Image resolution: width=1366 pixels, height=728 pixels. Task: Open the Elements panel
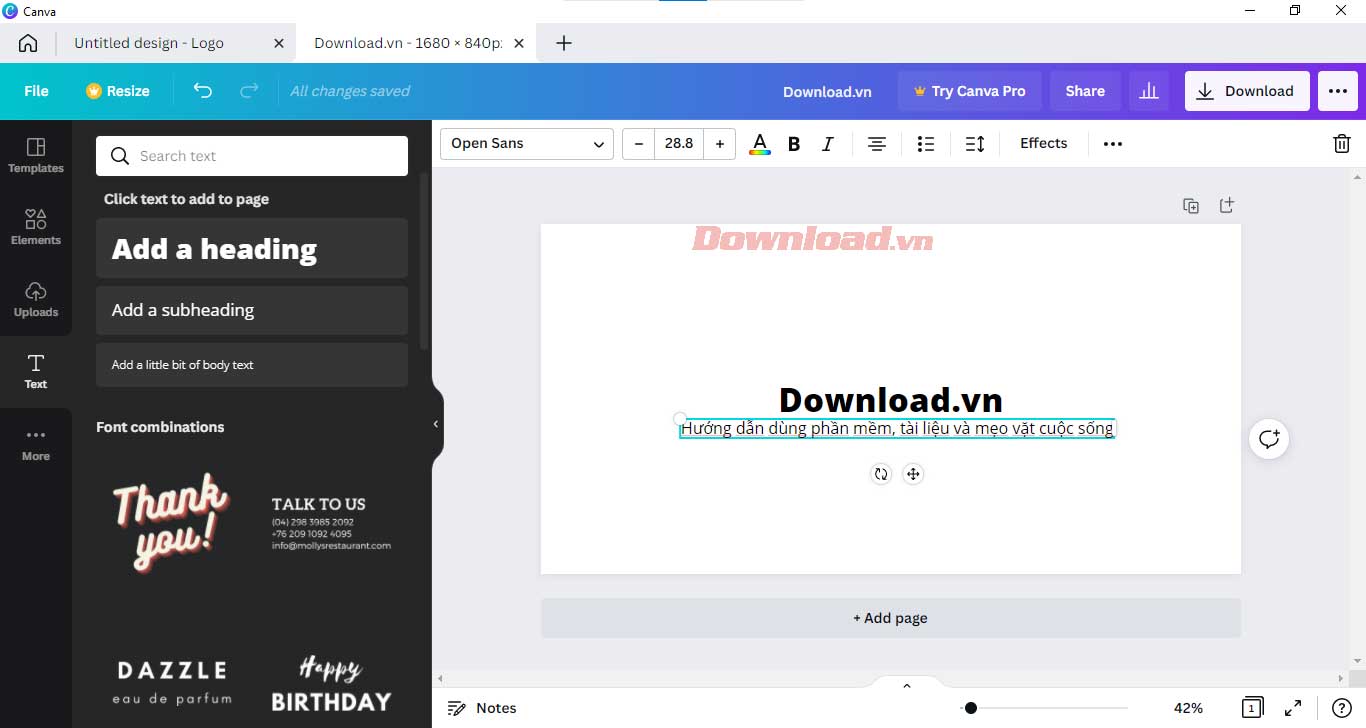point(35,227)
